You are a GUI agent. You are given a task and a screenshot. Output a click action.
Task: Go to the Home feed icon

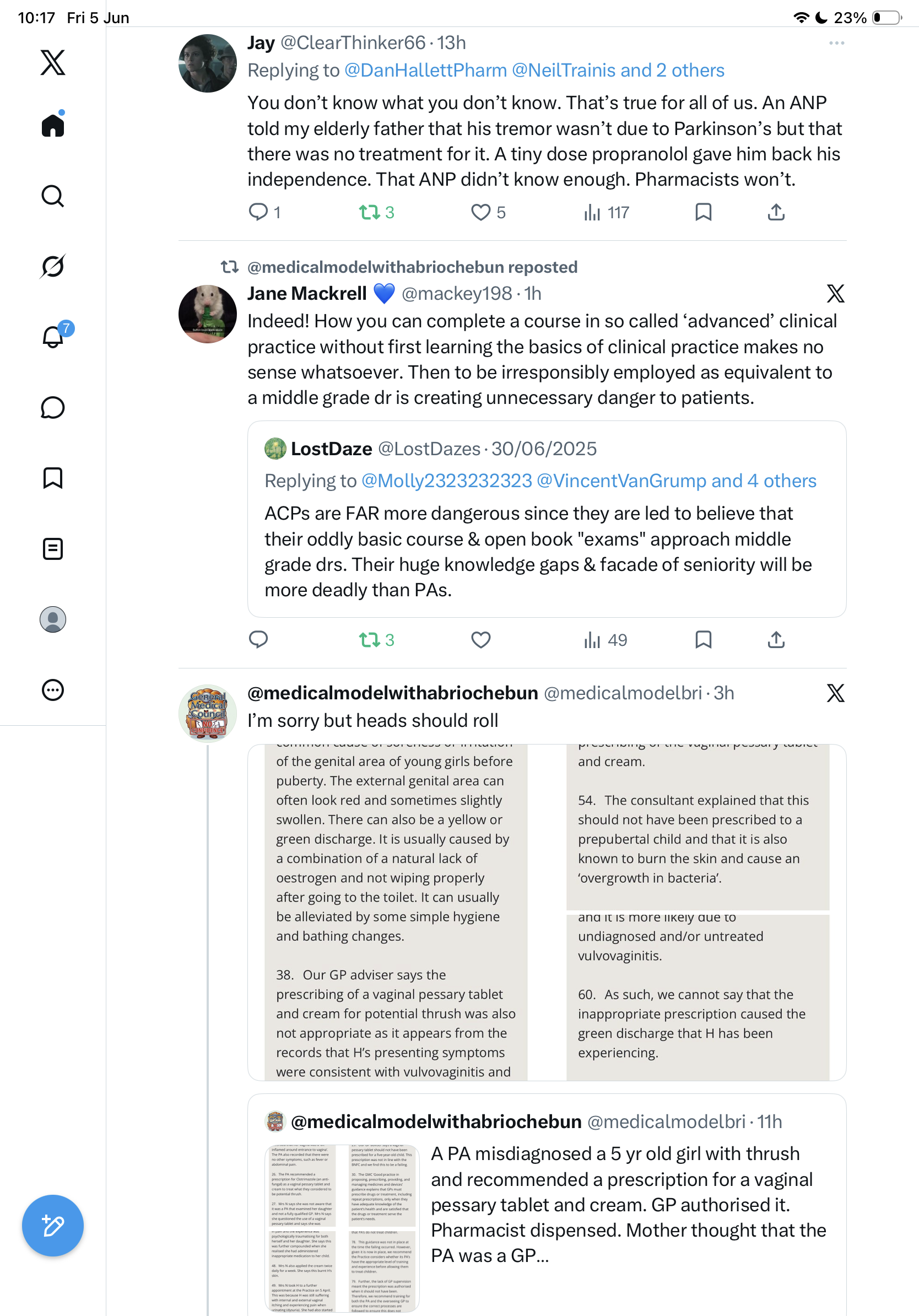(x=53, y=125)
